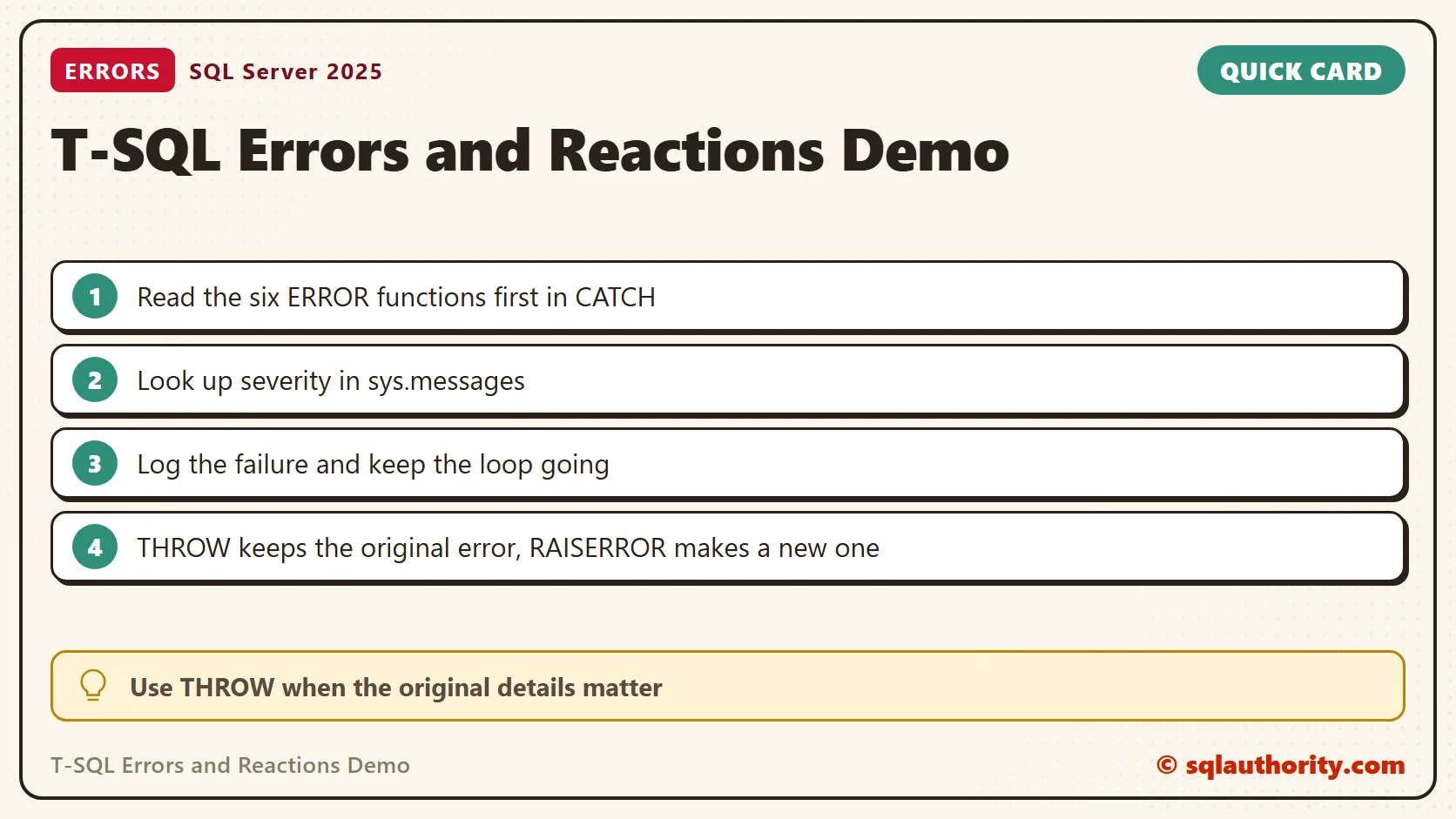Viewport: 1456px width, 819px height.
Task: Select 'Look up severity in sys.messages' row
Action: click(x=729, y=380)
